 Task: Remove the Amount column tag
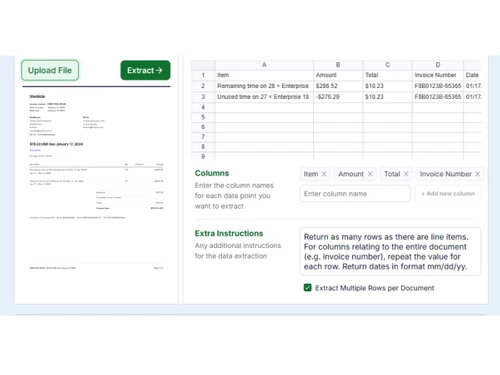click(x=370, y=174)
